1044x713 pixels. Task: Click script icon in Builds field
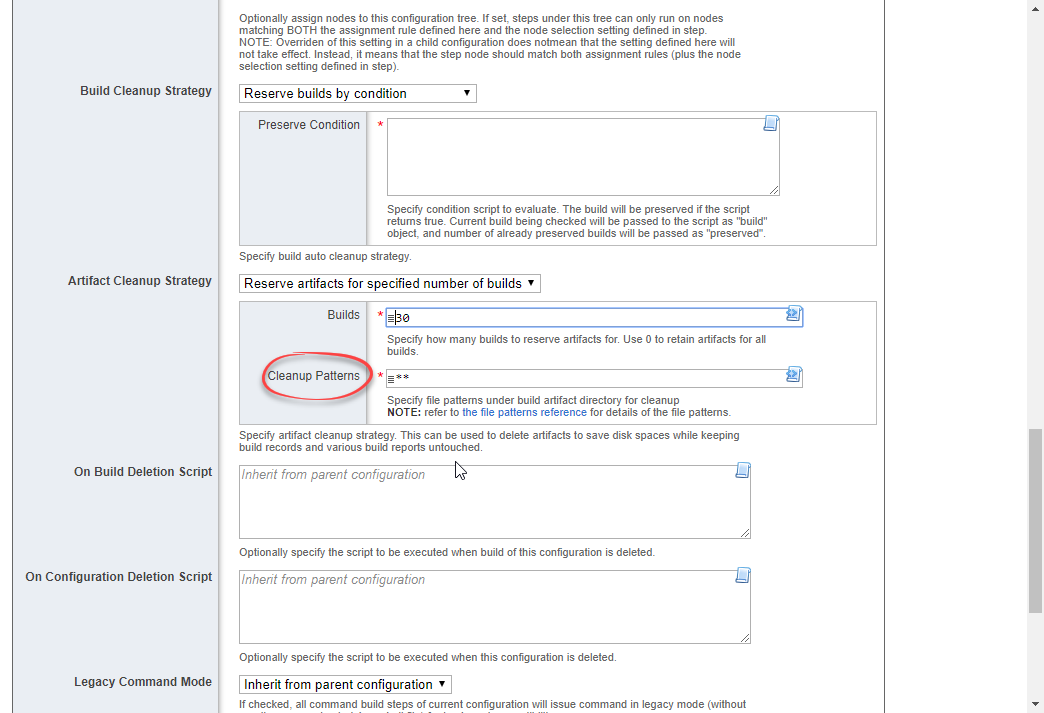click(793, 314)
